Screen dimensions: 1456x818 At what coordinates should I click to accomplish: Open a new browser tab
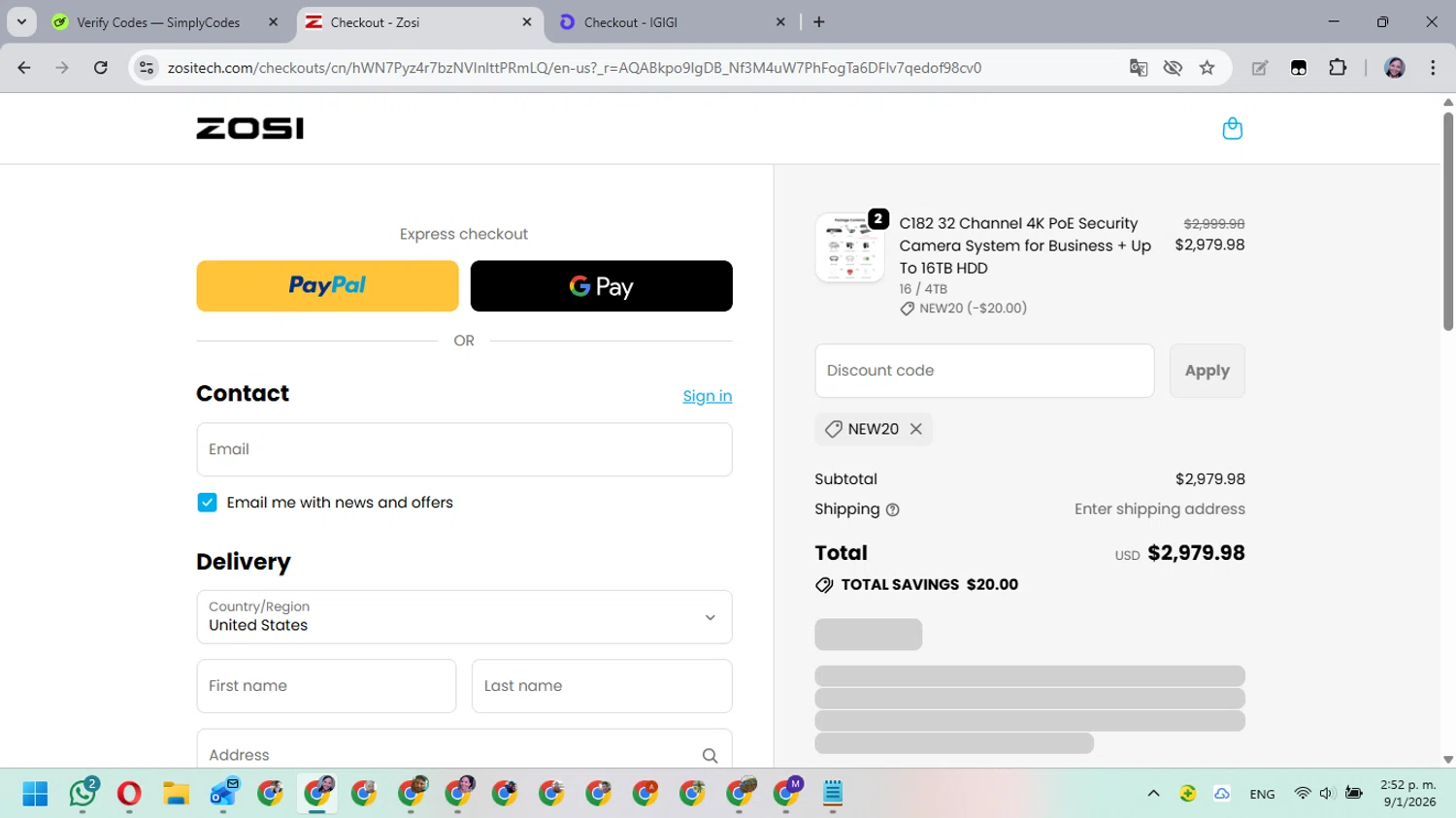[x=819, y=22]
